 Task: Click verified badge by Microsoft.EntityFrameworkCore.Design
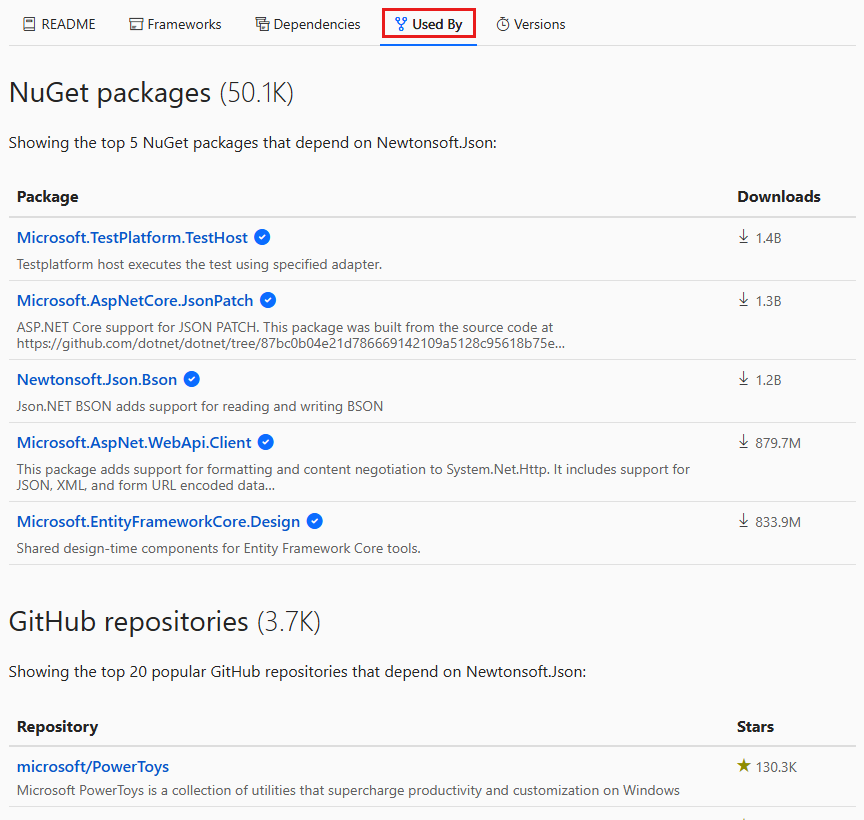[315, 521]
